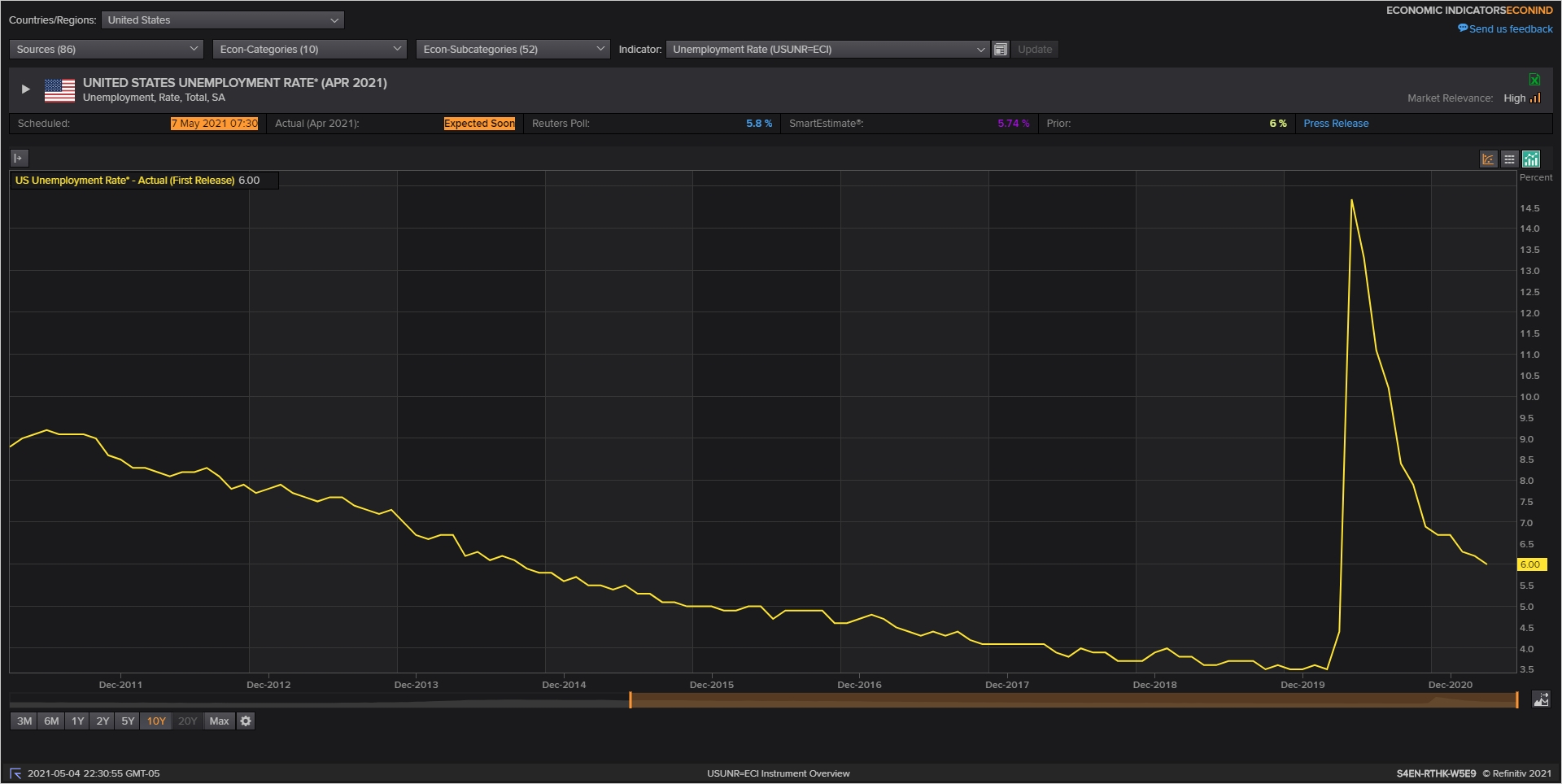Expand the Econ-Categories (10) dropdown
1562x784 pixels.
[x=309, y=50]
